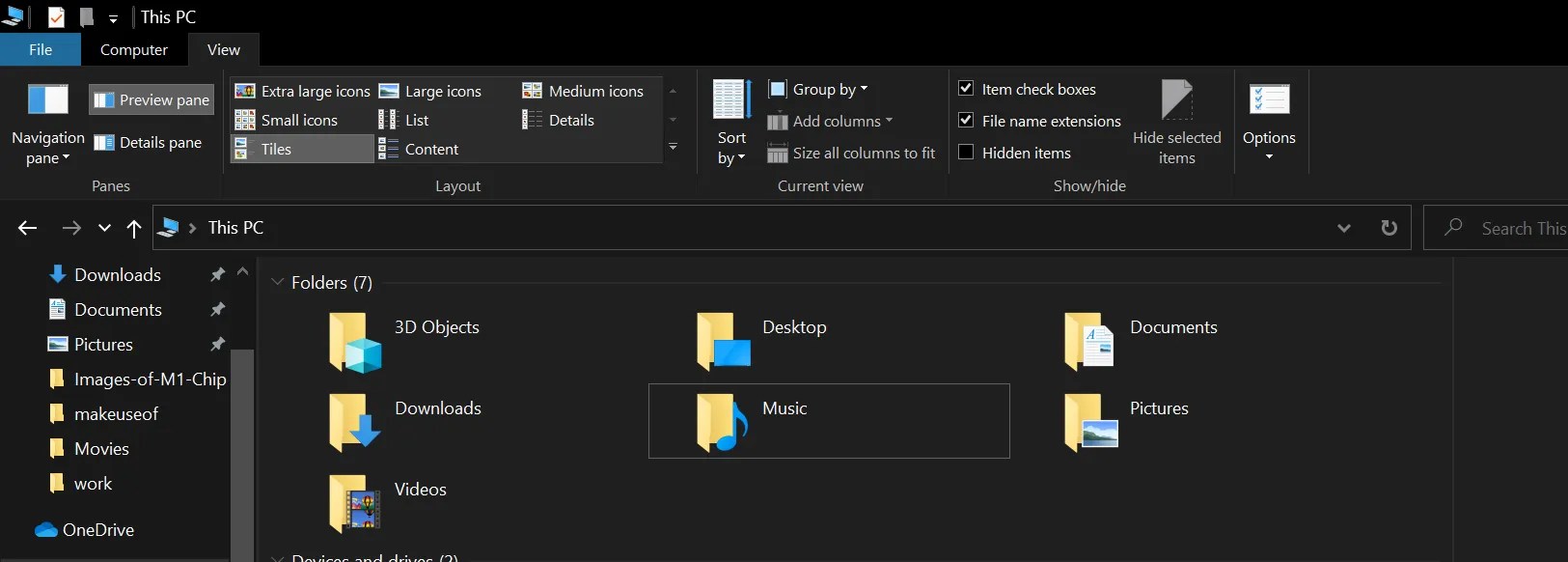Open Downloads in the quick access sidebar
1568x562 pixels.
(118, 275)
